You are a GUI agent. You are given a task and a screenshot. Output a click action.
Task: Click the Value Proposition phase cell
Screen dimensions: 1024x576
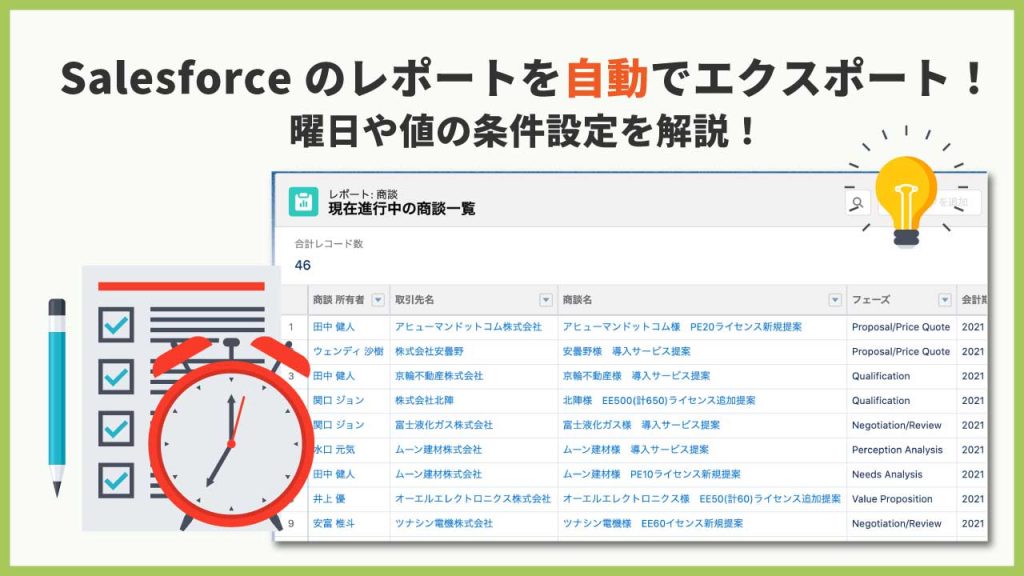tap(892, 499)
